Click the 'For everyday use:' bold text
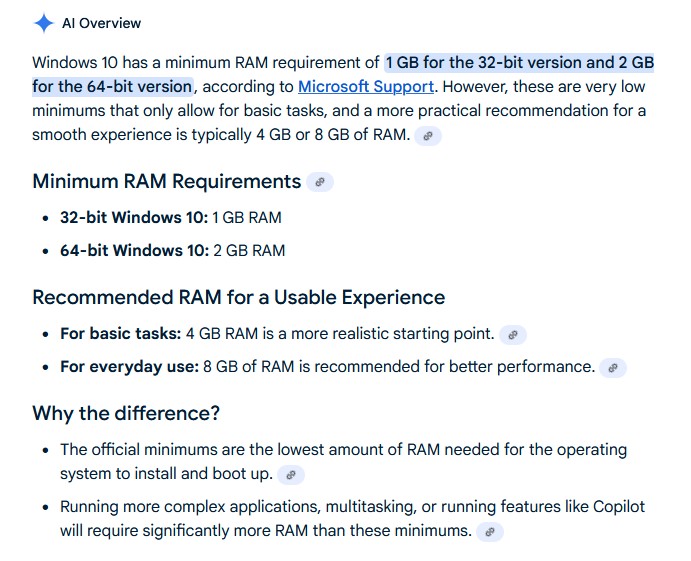 [x=129, y=366]
